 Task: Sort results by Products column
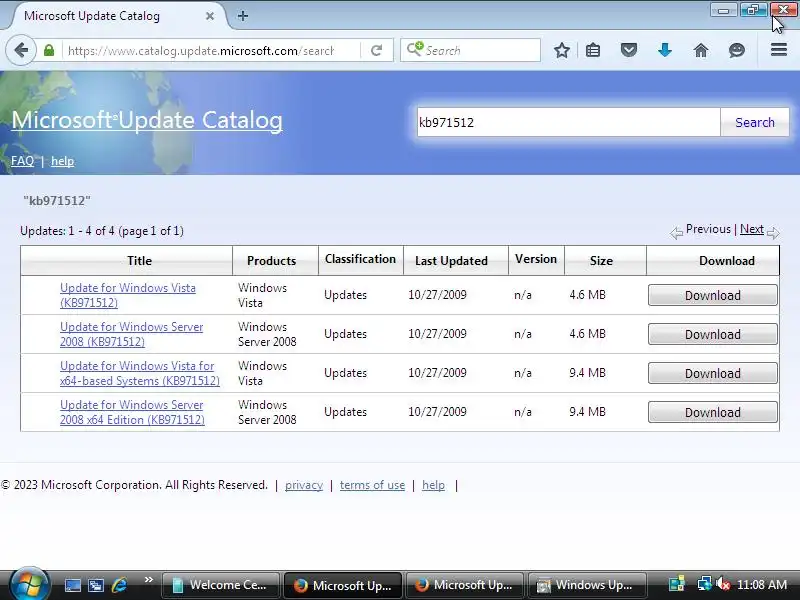(271, 261)
